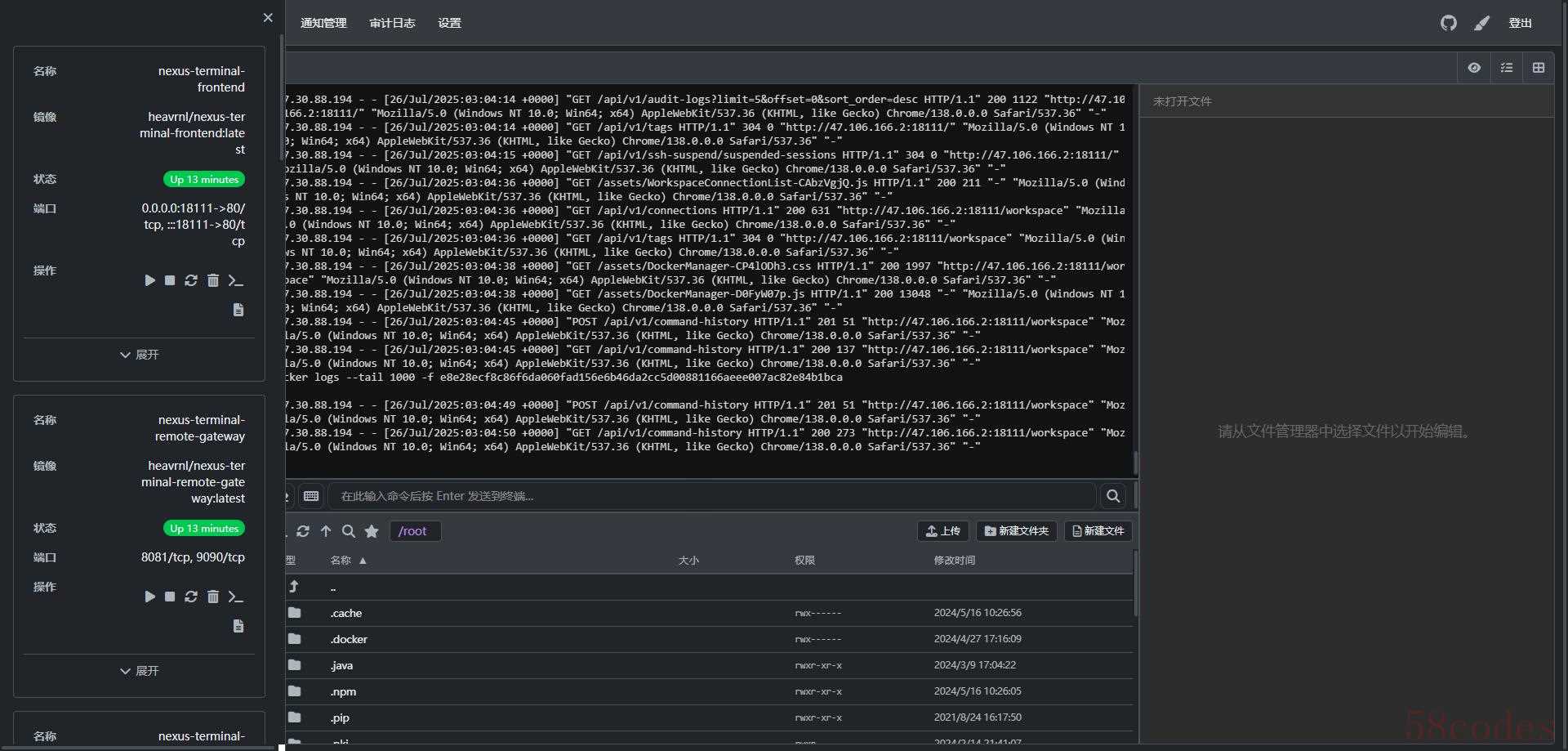
Task: Sort files by 名称 column
Action: 349,561
